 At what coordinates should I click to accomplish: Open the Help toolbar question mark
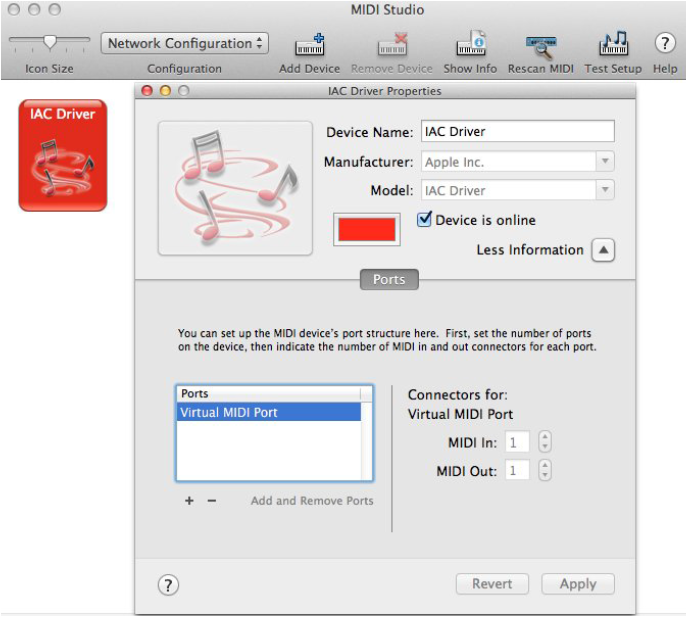(665, 43)
